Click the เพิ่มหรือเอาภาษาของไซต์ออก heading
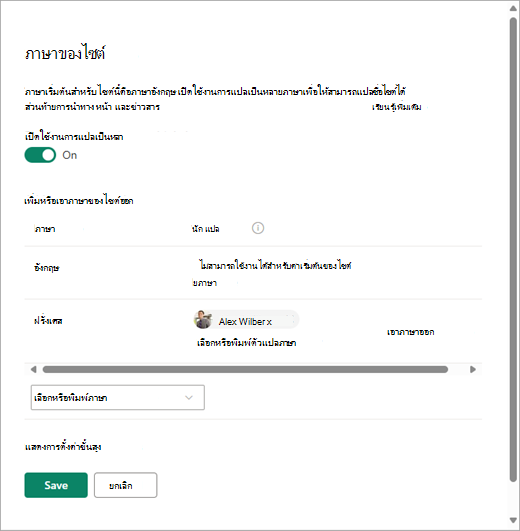The height and width of the screenshot is (531, 520). click(x=79, y=201)
